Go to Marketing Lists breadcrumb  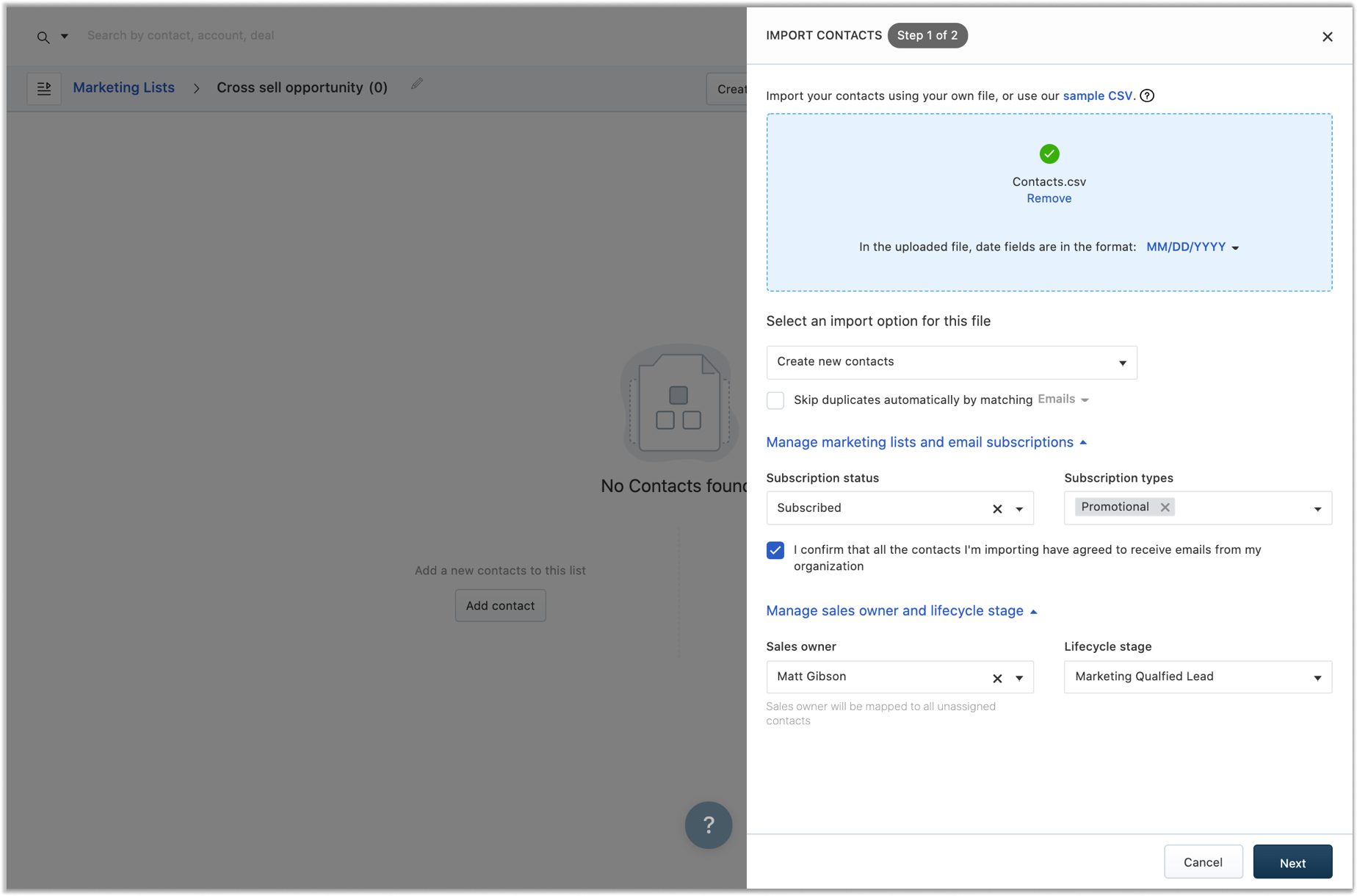coord(123,87)
